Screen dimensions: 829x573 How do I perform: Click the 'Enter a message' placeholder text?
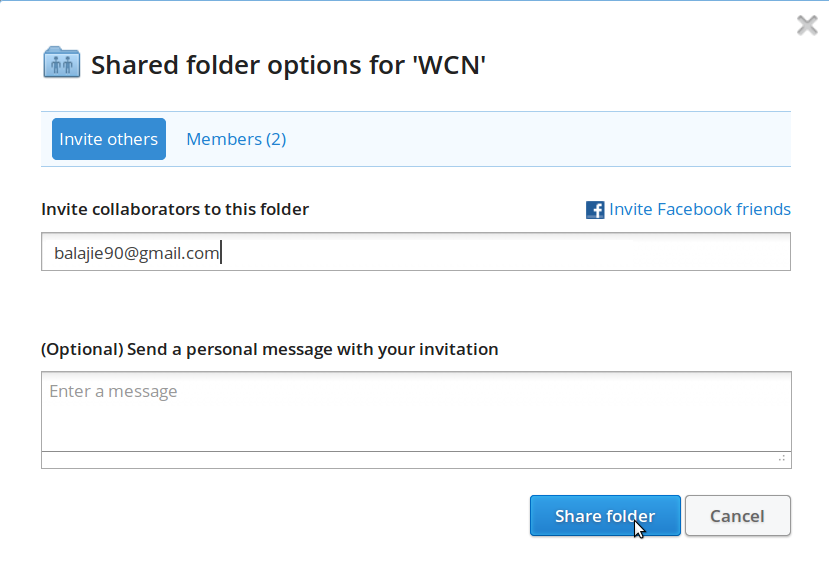(x=113, y=391)
